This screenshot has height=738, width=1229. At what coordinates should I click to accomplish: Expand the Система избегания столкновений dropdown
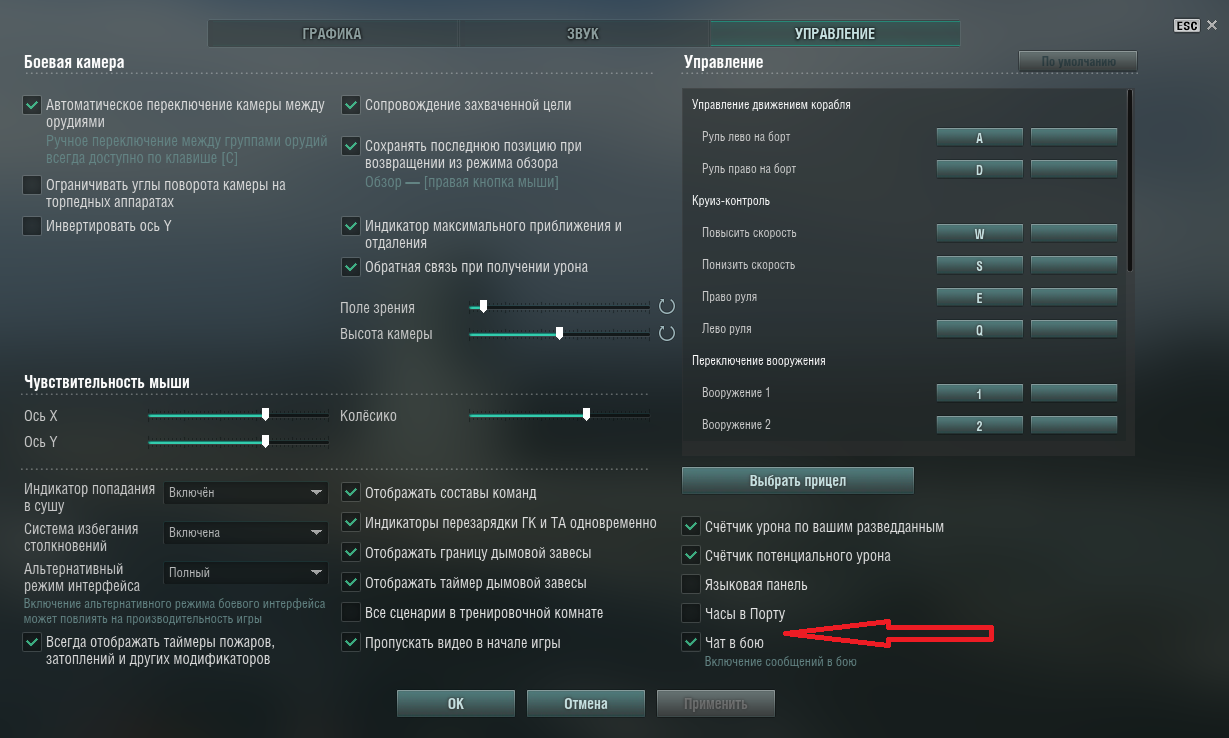pos(246,533)
